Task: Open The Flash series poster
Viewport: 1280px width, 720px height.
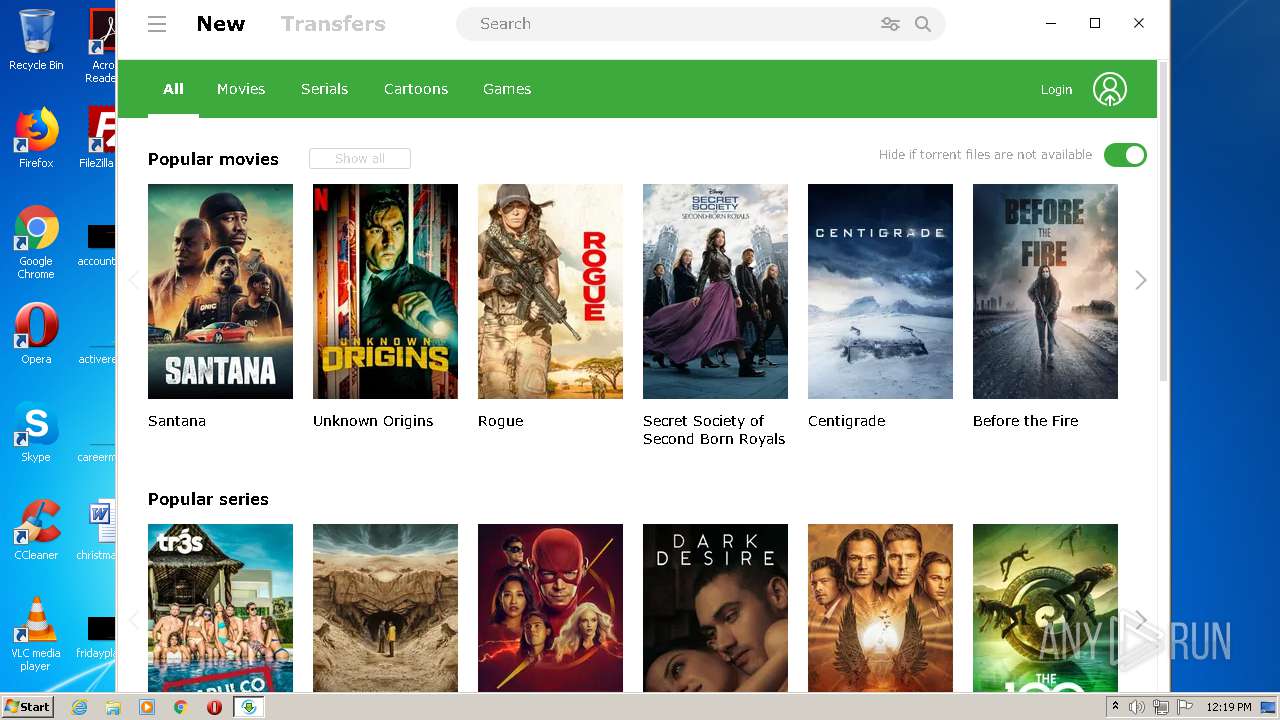Action: point(550,607)
